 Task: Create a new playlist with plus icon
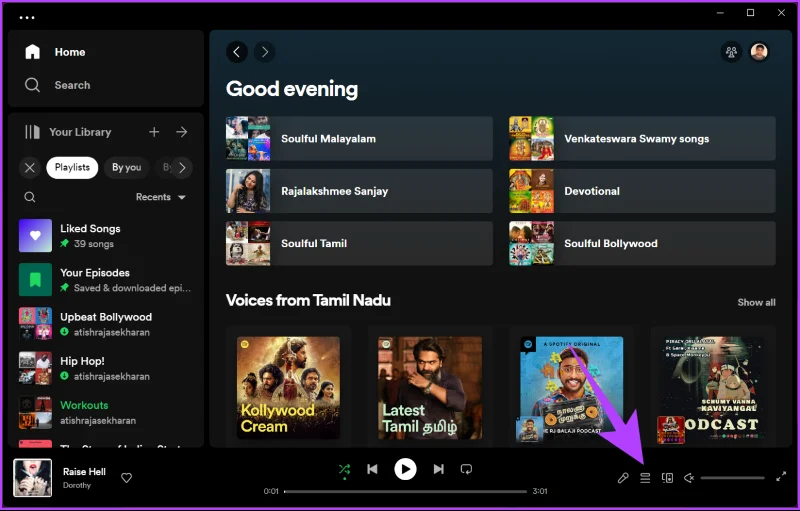tap(154, 132)
